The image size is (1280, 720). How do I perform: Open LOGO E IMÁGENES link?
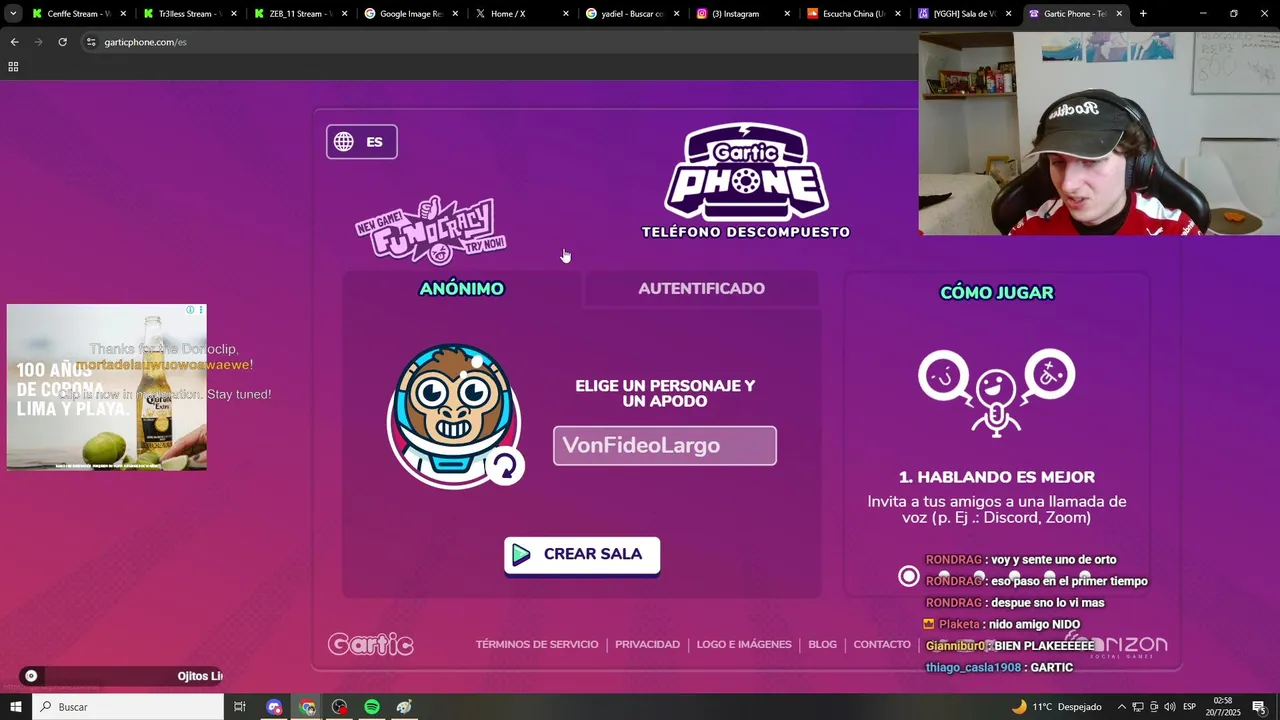(744, 645)
